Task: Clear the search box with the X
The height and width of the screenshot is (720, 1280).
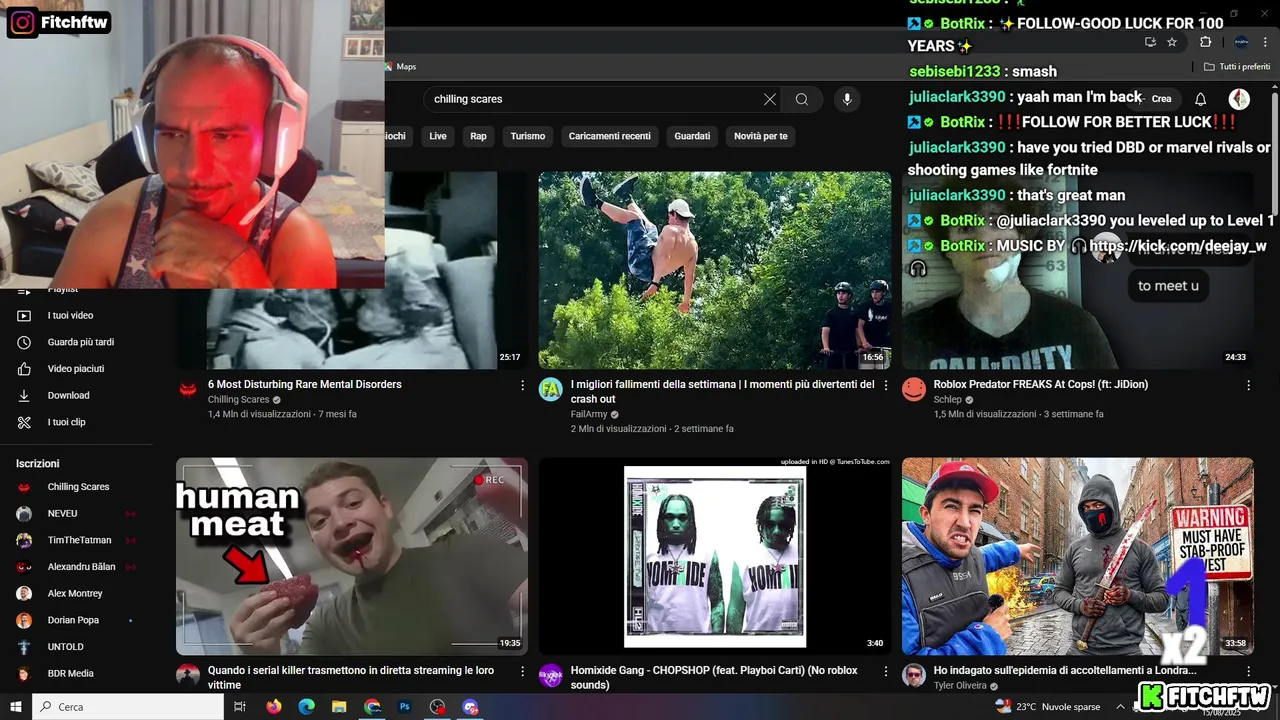Action: tap(770, 99)
